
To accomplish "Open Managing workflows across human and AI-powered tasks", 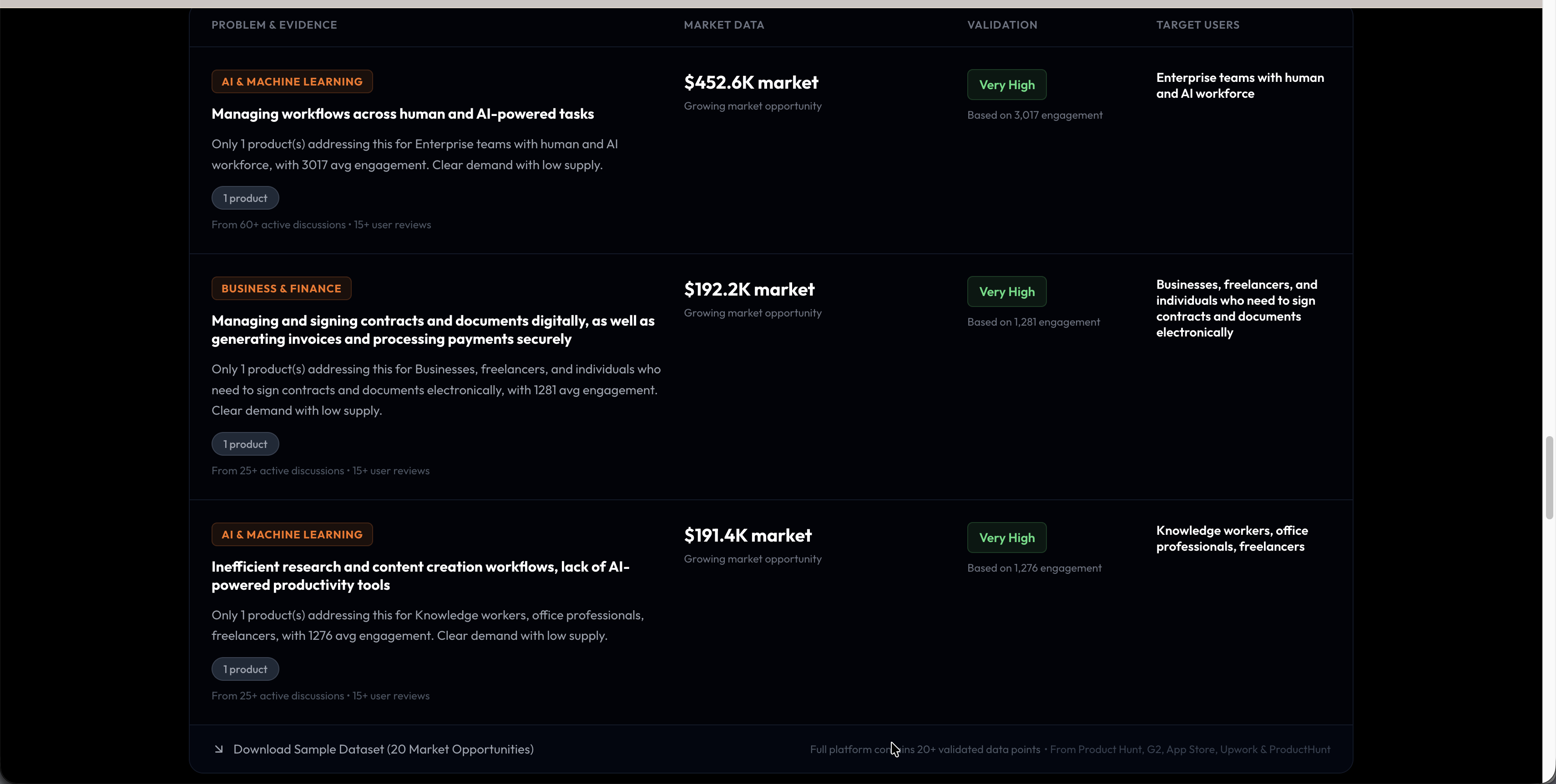I will coord(402,114).
